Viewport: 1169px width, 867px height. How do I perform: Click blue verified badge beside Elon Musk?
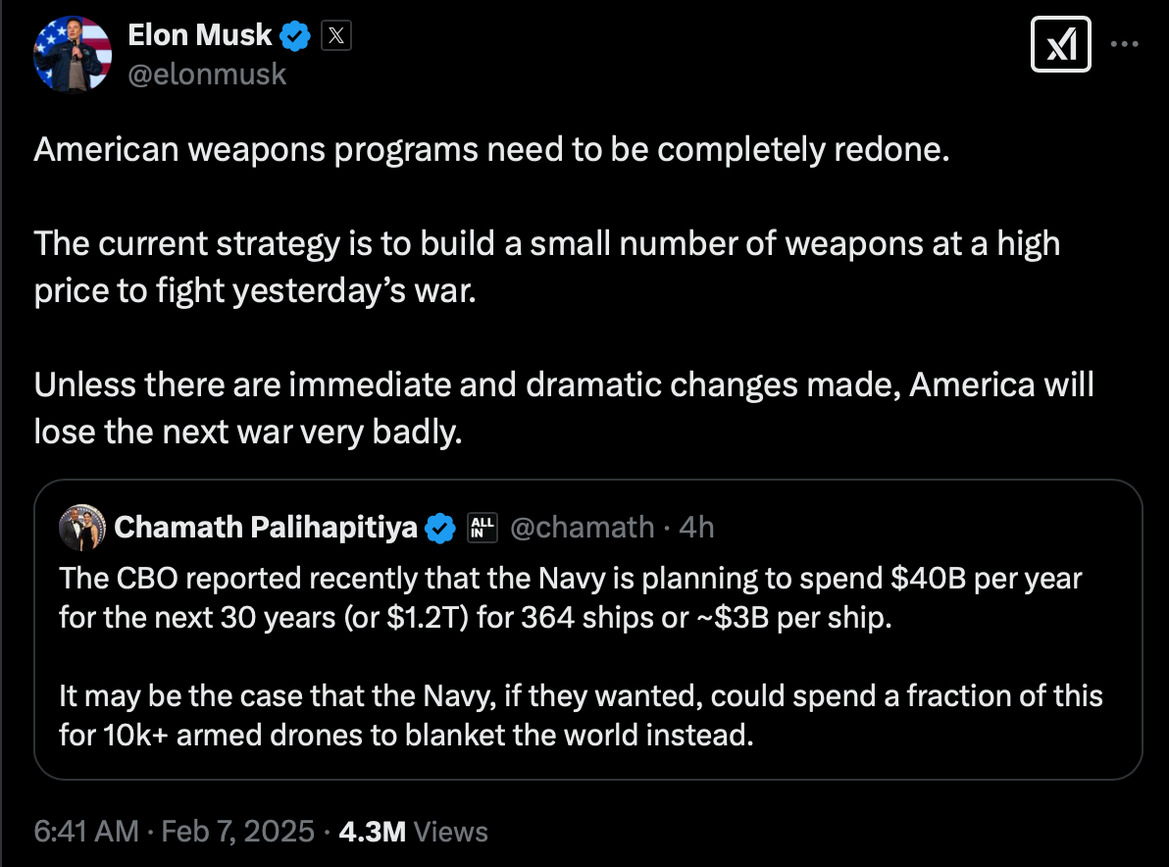point(295,37)
